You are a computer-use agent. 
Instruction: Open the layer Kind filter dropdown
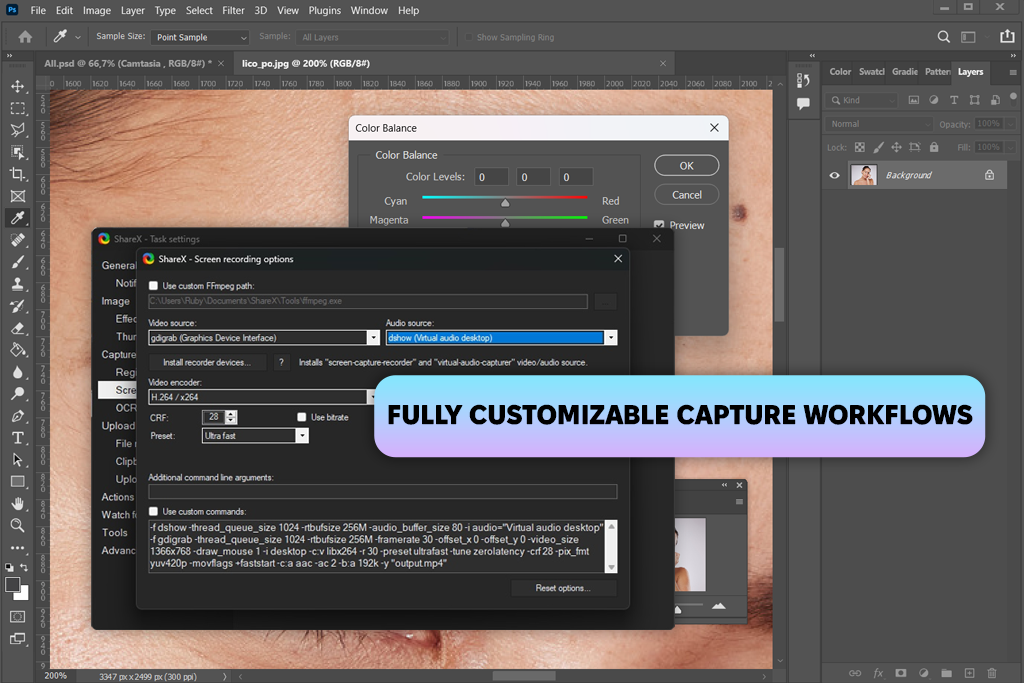click(x=861, y=100)
